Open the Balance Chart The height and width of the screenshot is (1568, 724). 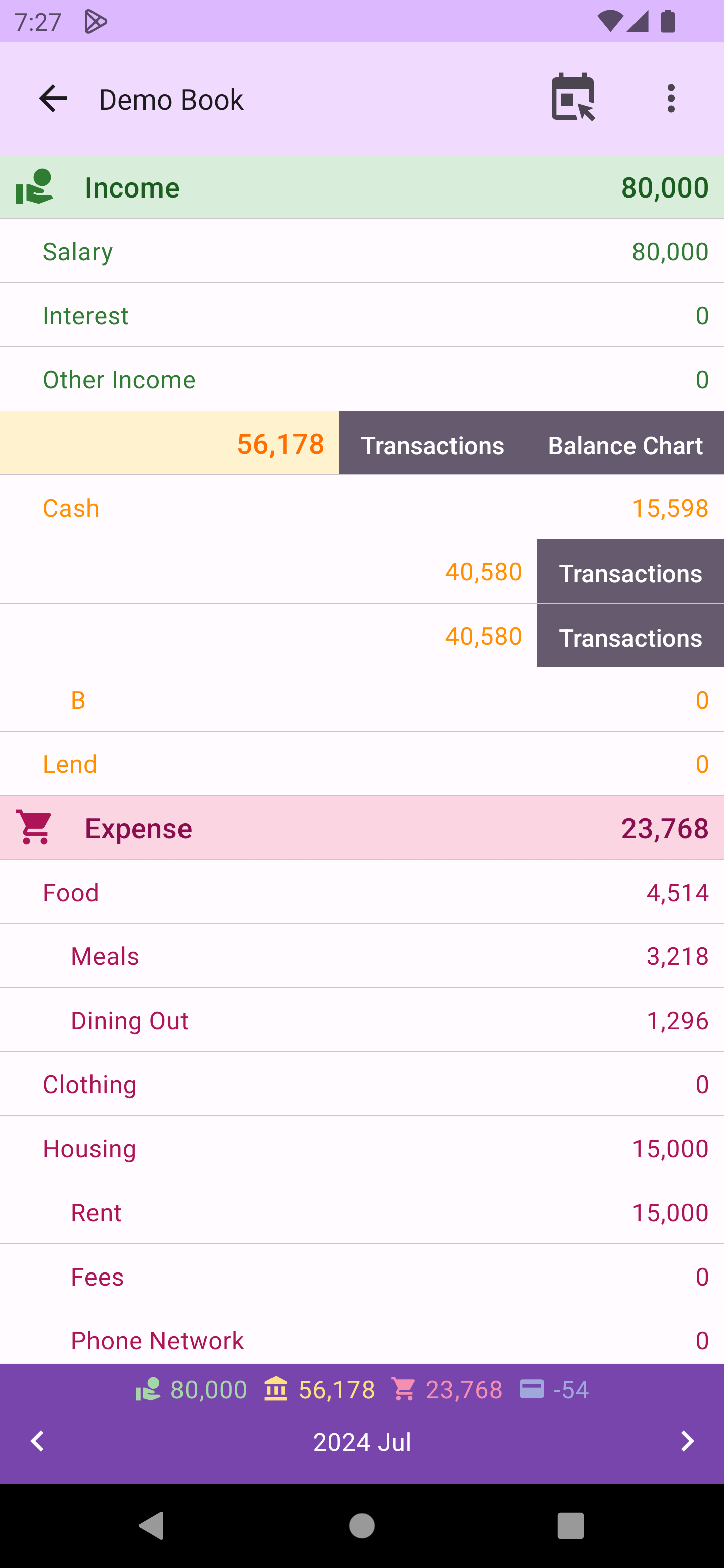[625, 445]
